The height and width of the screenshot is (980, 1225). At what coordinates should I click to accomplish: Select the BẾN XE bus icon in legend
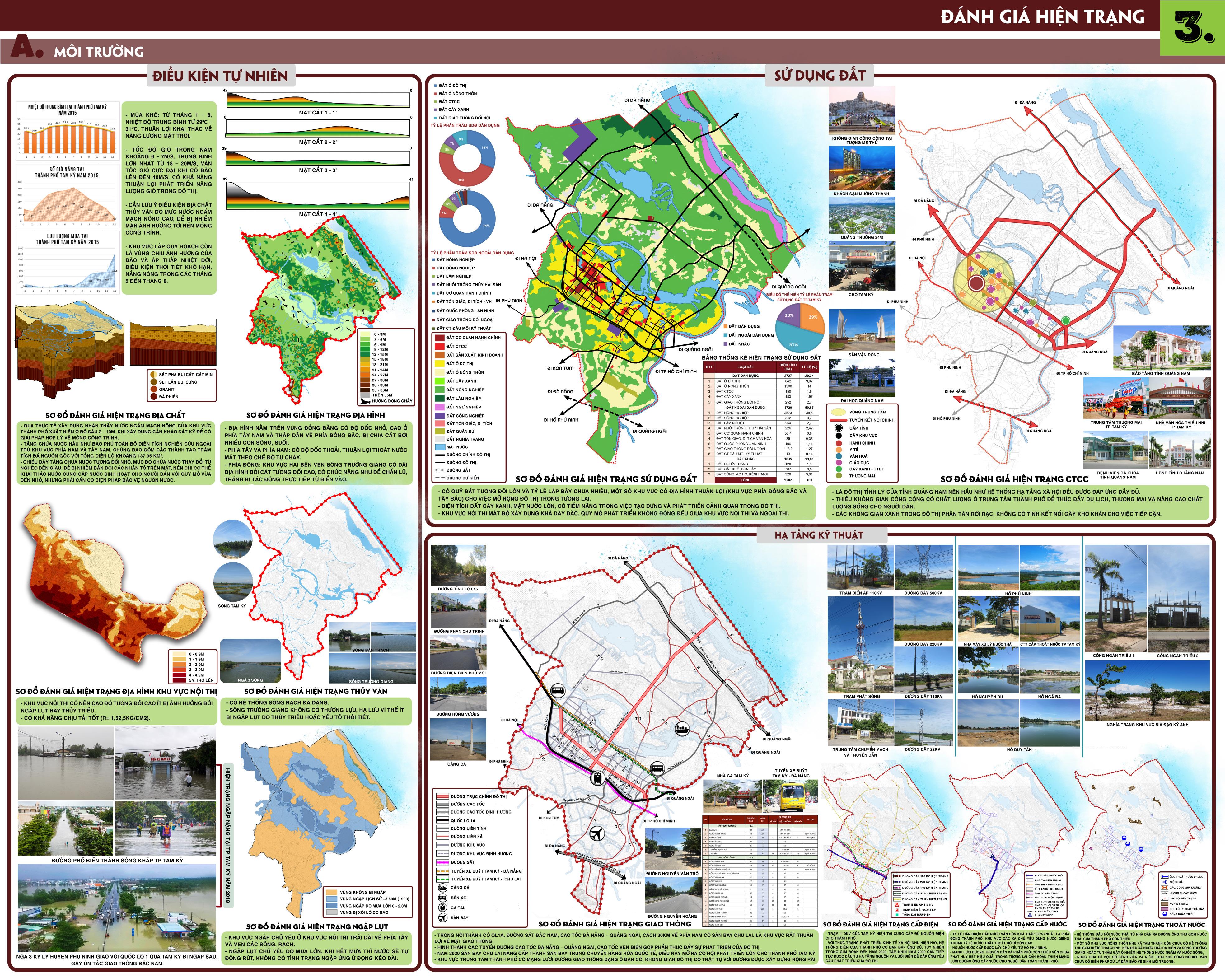coord(443,898)
